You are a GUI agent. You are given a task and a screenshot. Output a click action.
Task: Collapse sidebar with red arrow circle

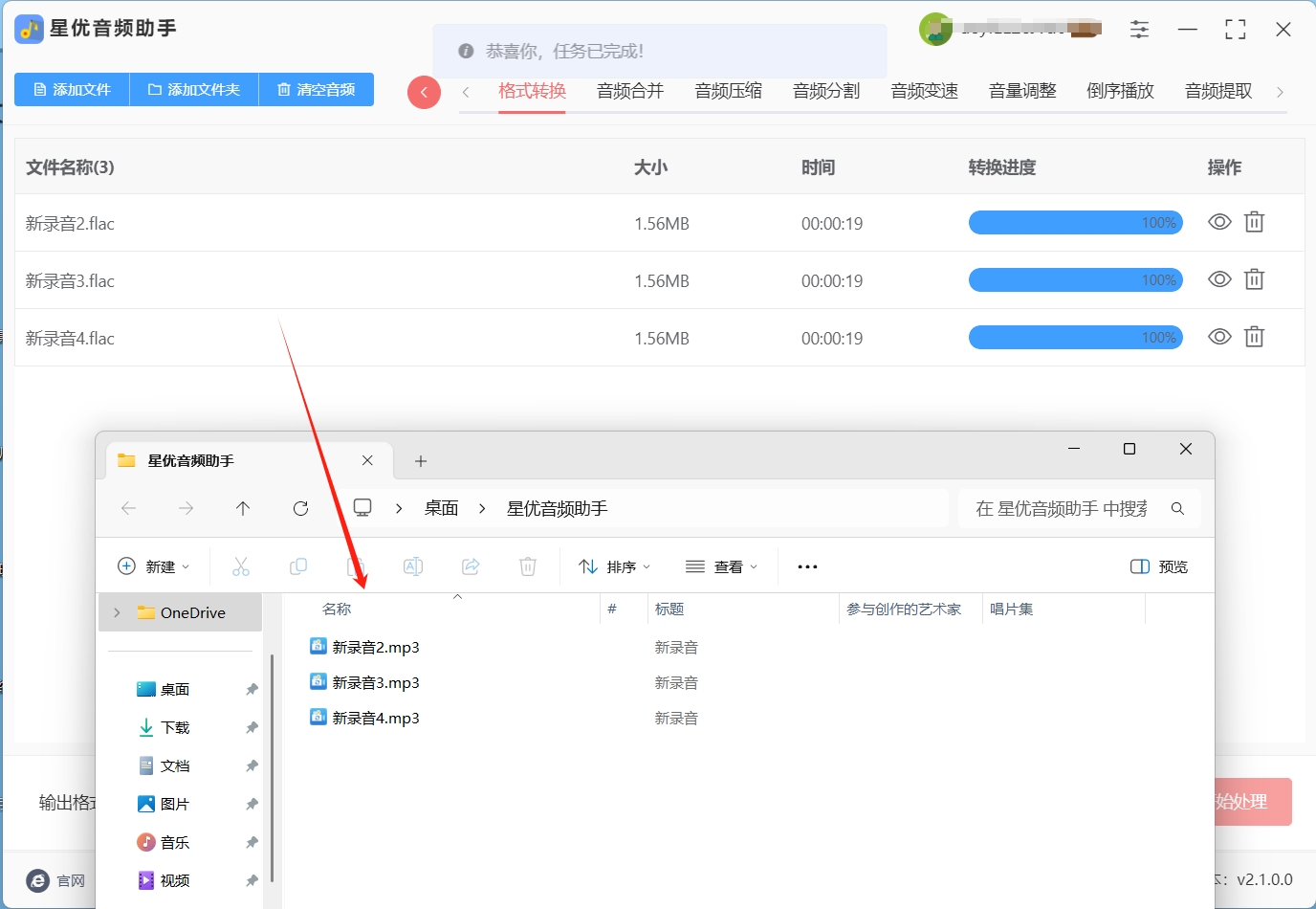pos(424,93)
